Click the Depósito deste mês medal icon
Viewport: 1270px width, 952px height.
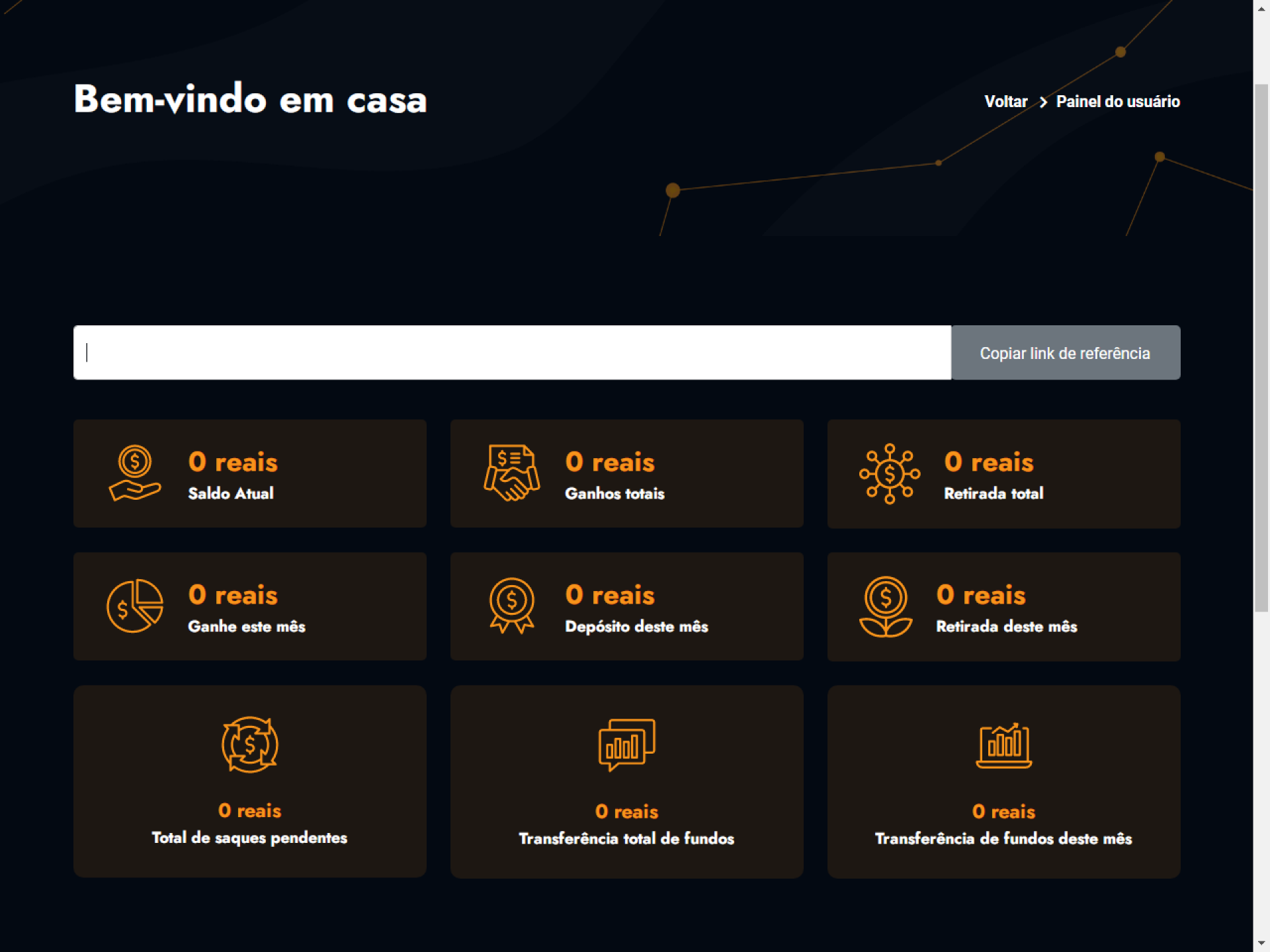pyautogui.click(x=511, y=606)
